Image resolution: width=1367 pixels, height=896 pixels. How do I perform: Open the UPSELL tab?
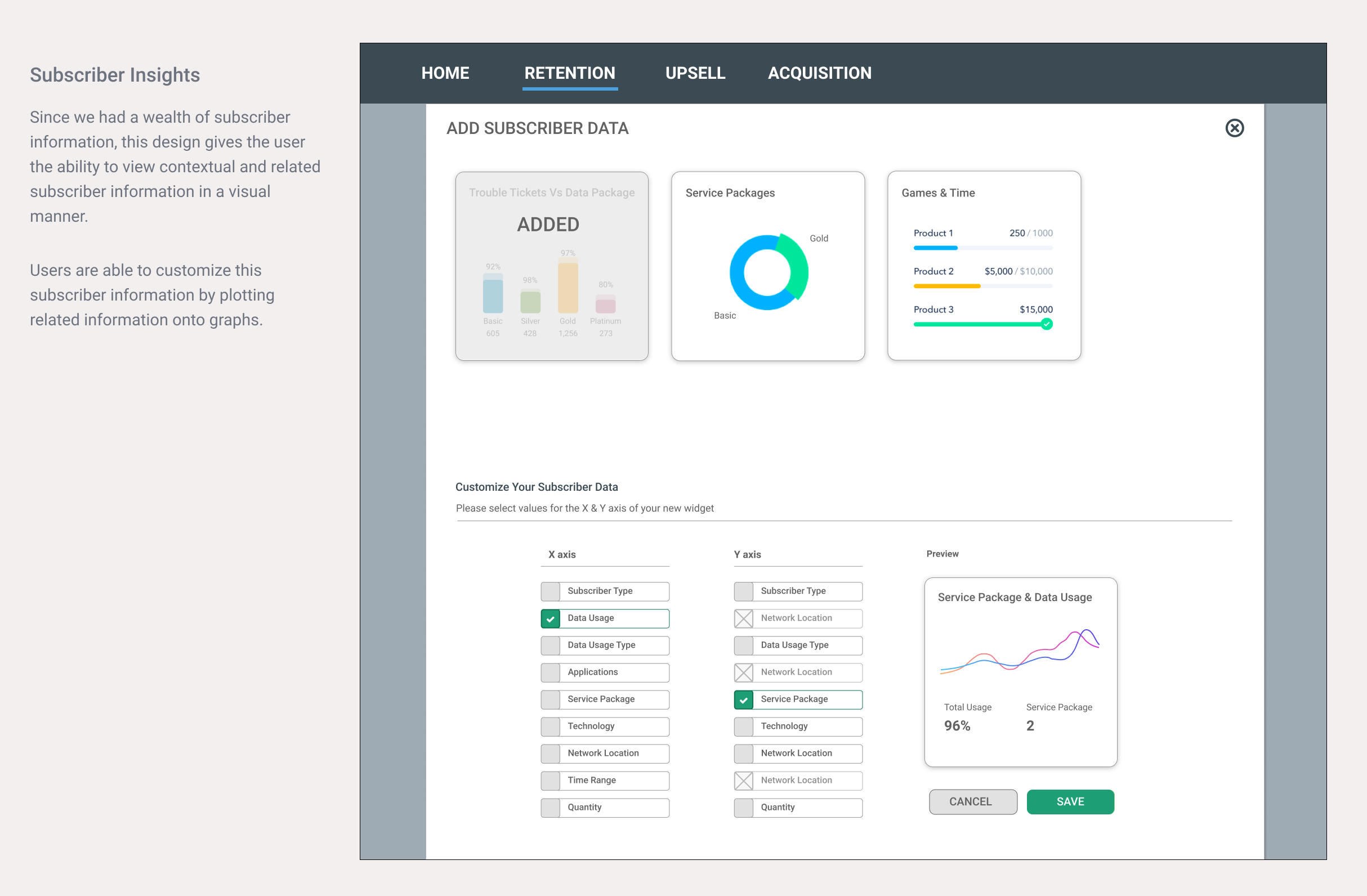695,73
